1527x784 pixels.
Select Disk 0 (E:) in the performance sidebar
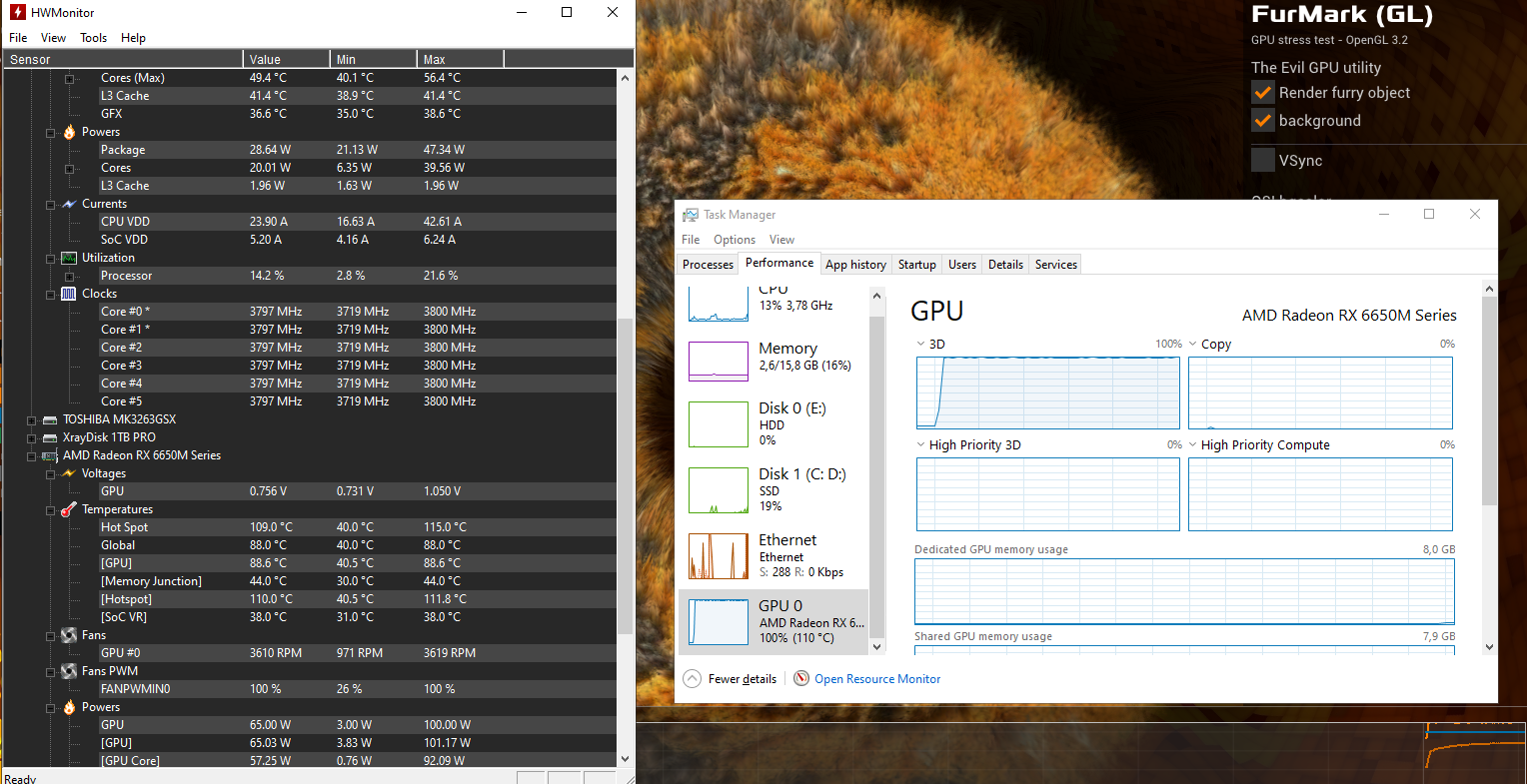point(773,424)
